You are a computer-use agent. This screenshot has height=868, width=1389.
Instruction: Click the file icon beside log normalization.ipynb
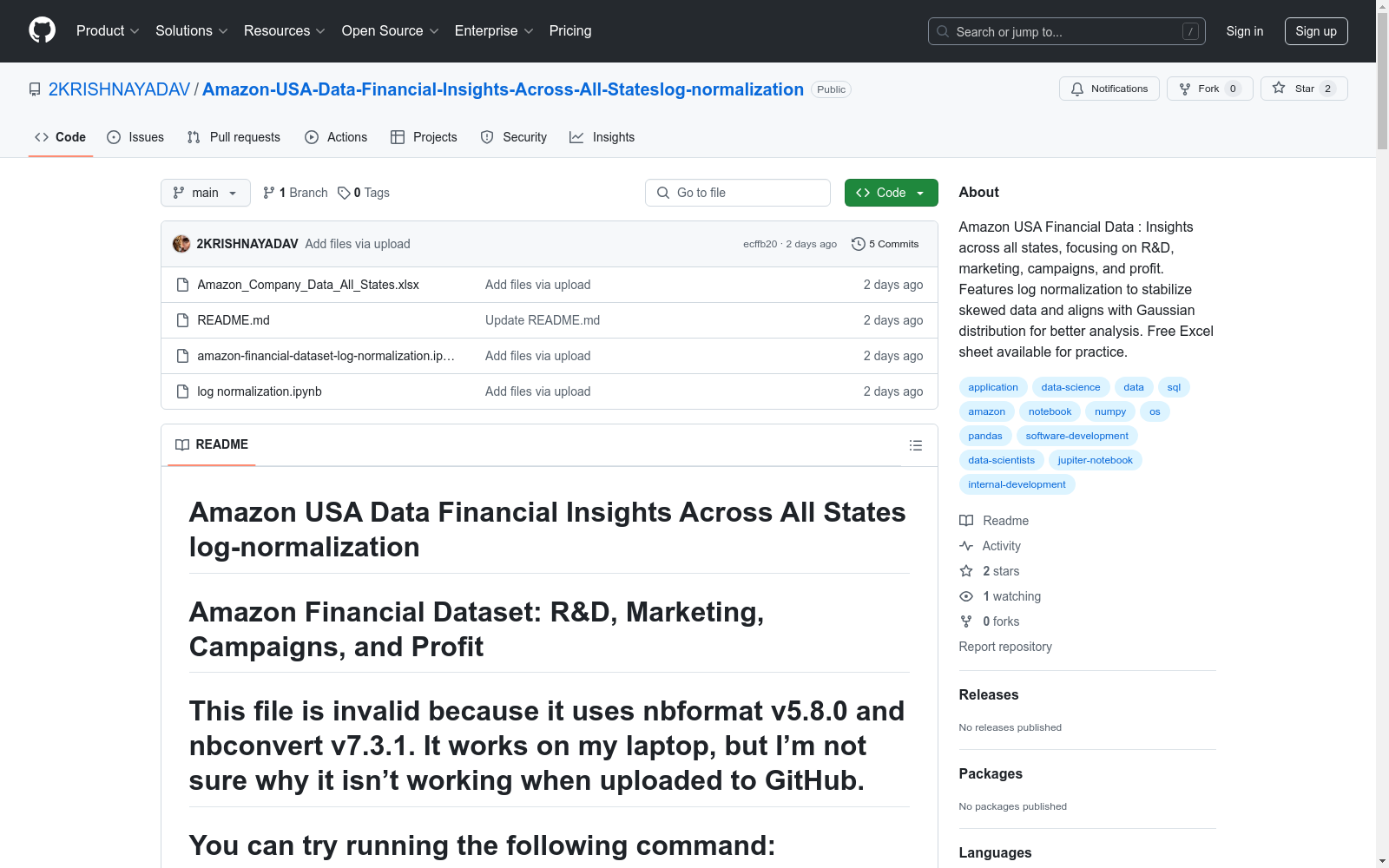(x=182, y=391)
